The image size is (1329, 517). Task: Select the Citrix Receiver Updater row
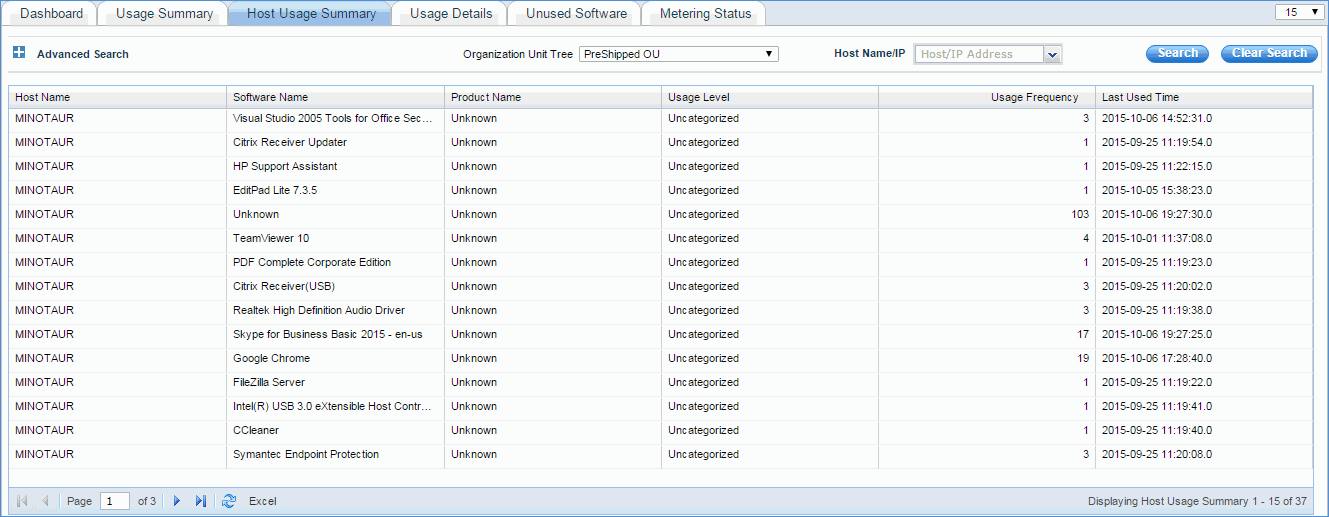click(661, 143)
